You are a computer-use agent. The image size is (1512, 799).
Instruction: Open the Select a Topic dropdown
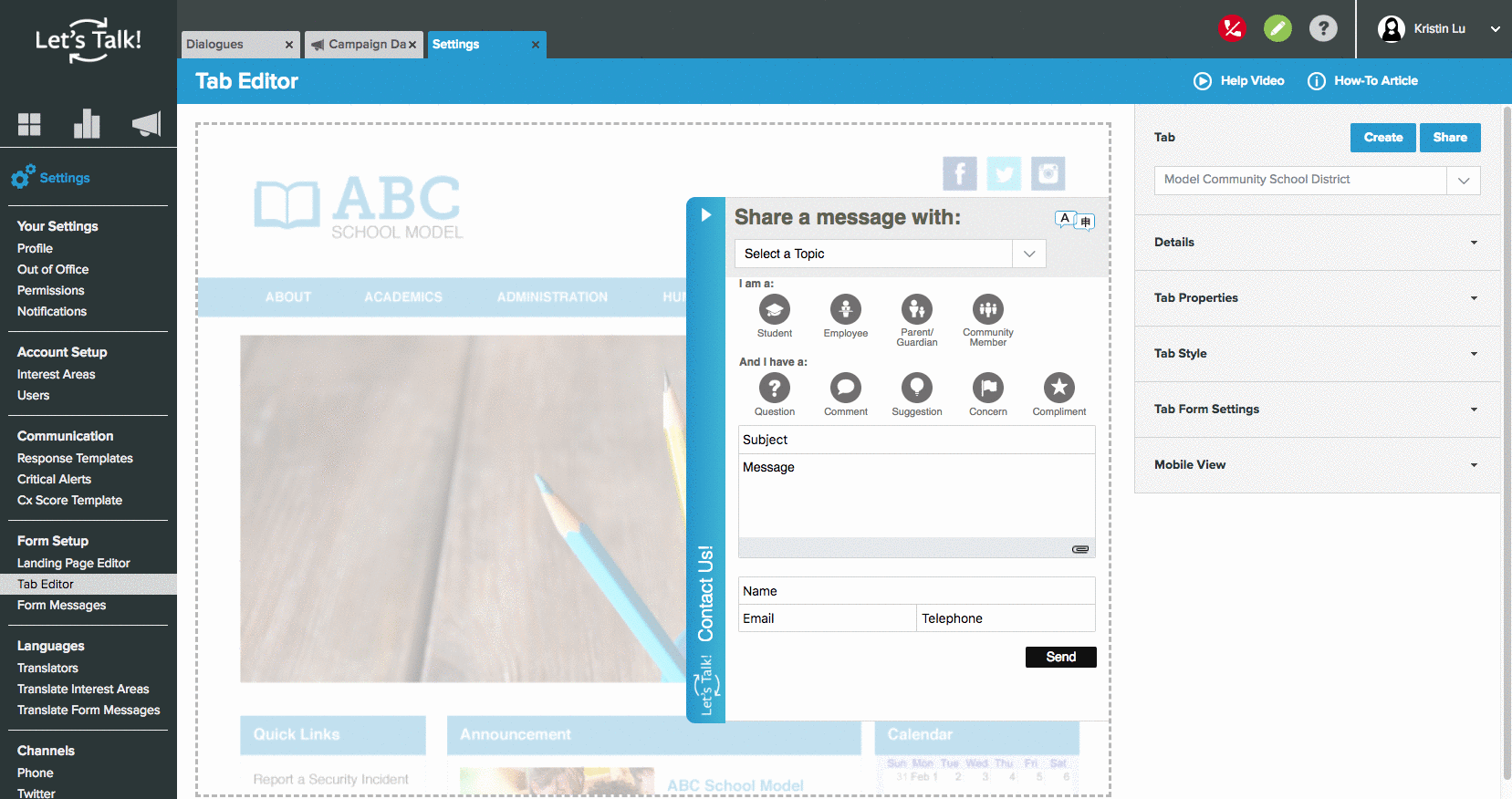pyautogui.click(x=890, y=254)
